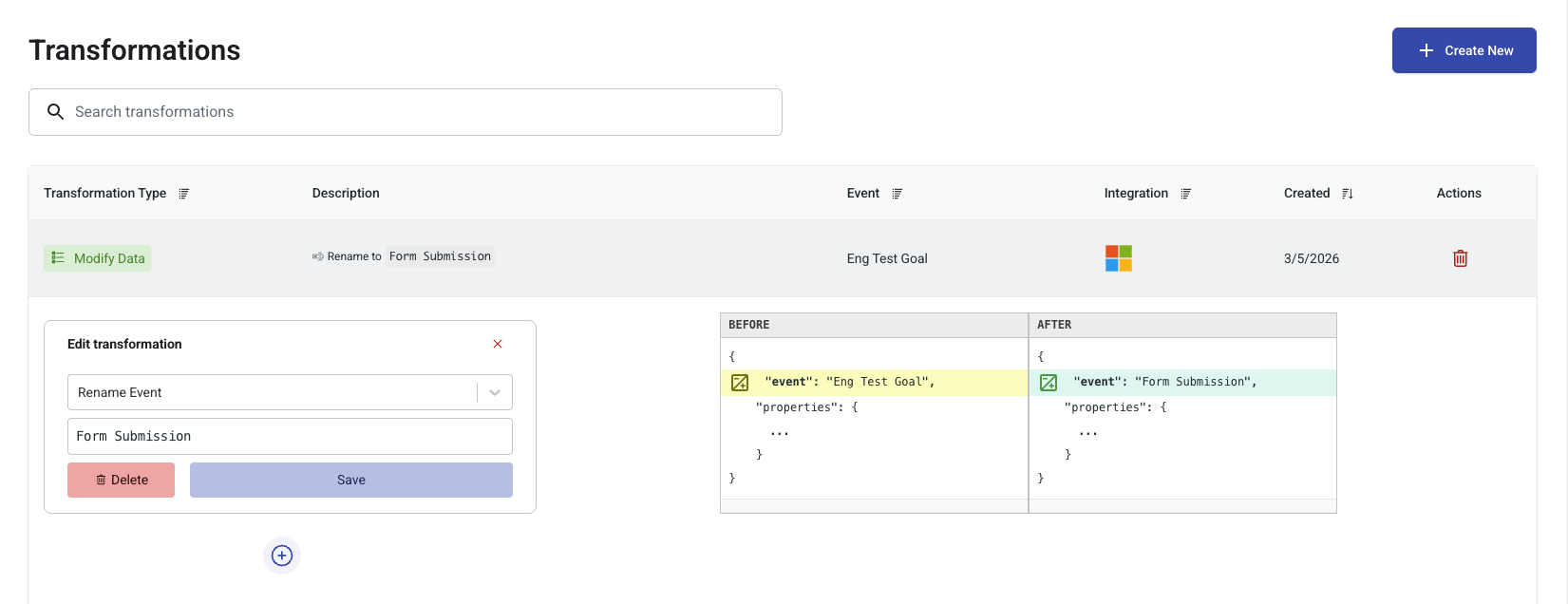Click the red trash icon in Actions column
The height and width of the screenshot is (604, 1568).
pyautogui.click(x=1460, y=258)
